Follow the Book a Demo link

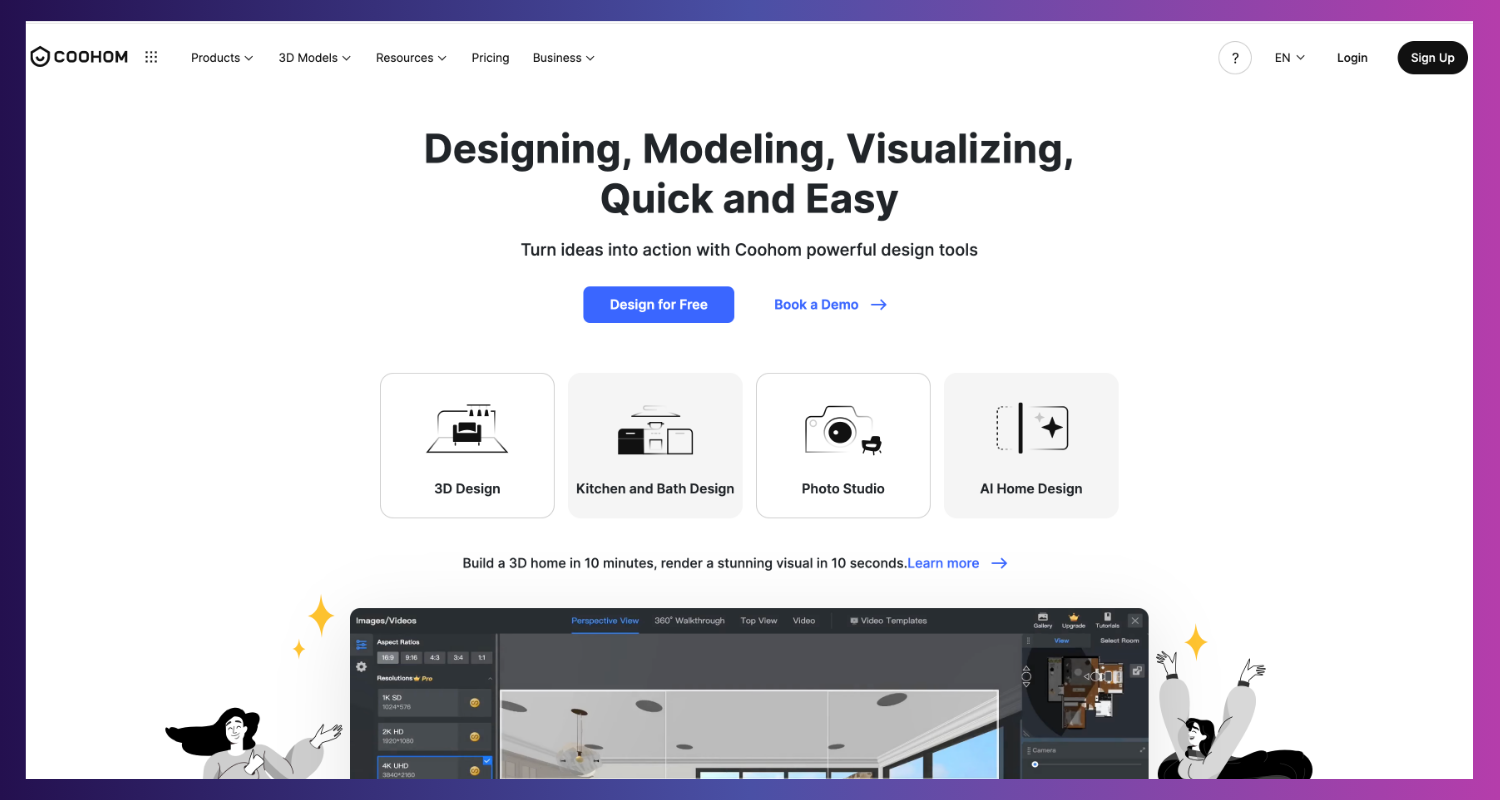click(816, 304)
